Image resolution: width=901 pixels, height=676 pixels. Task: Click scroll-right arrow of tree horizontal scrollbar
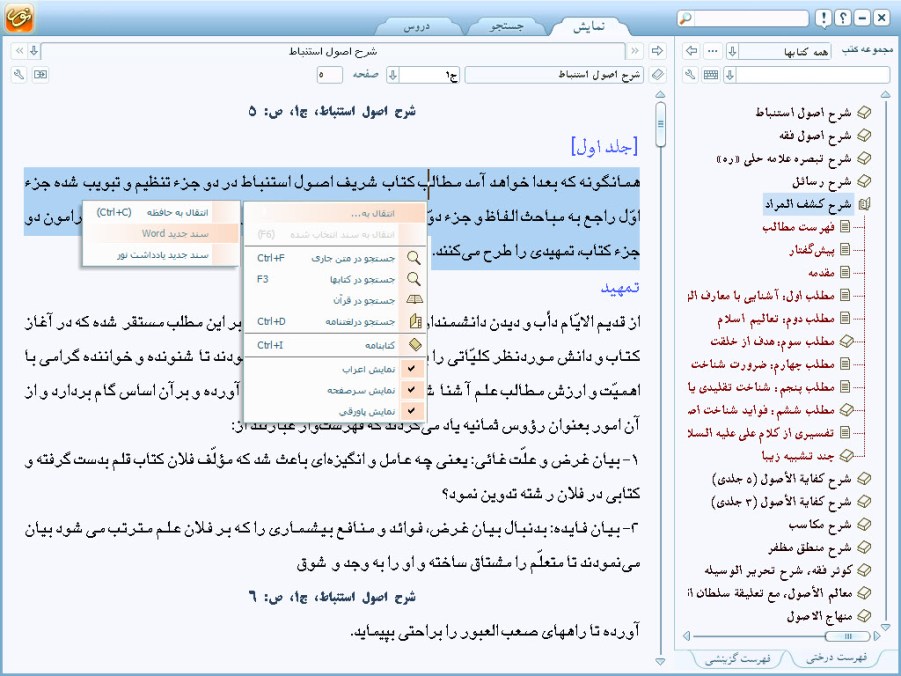click(877, 636)
